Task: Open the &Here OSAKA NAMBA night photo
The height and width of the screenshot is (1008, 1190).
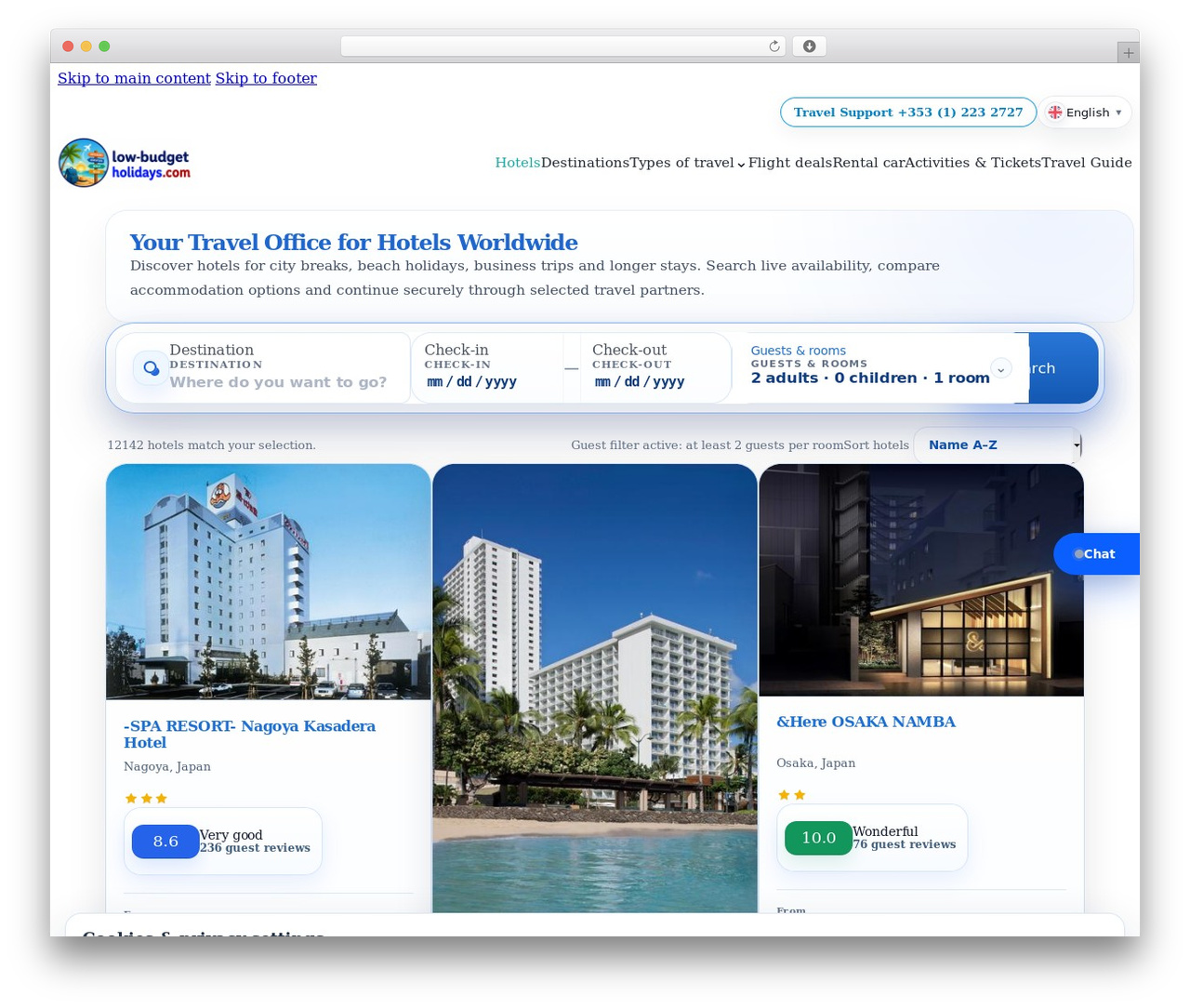Action: 921,580
